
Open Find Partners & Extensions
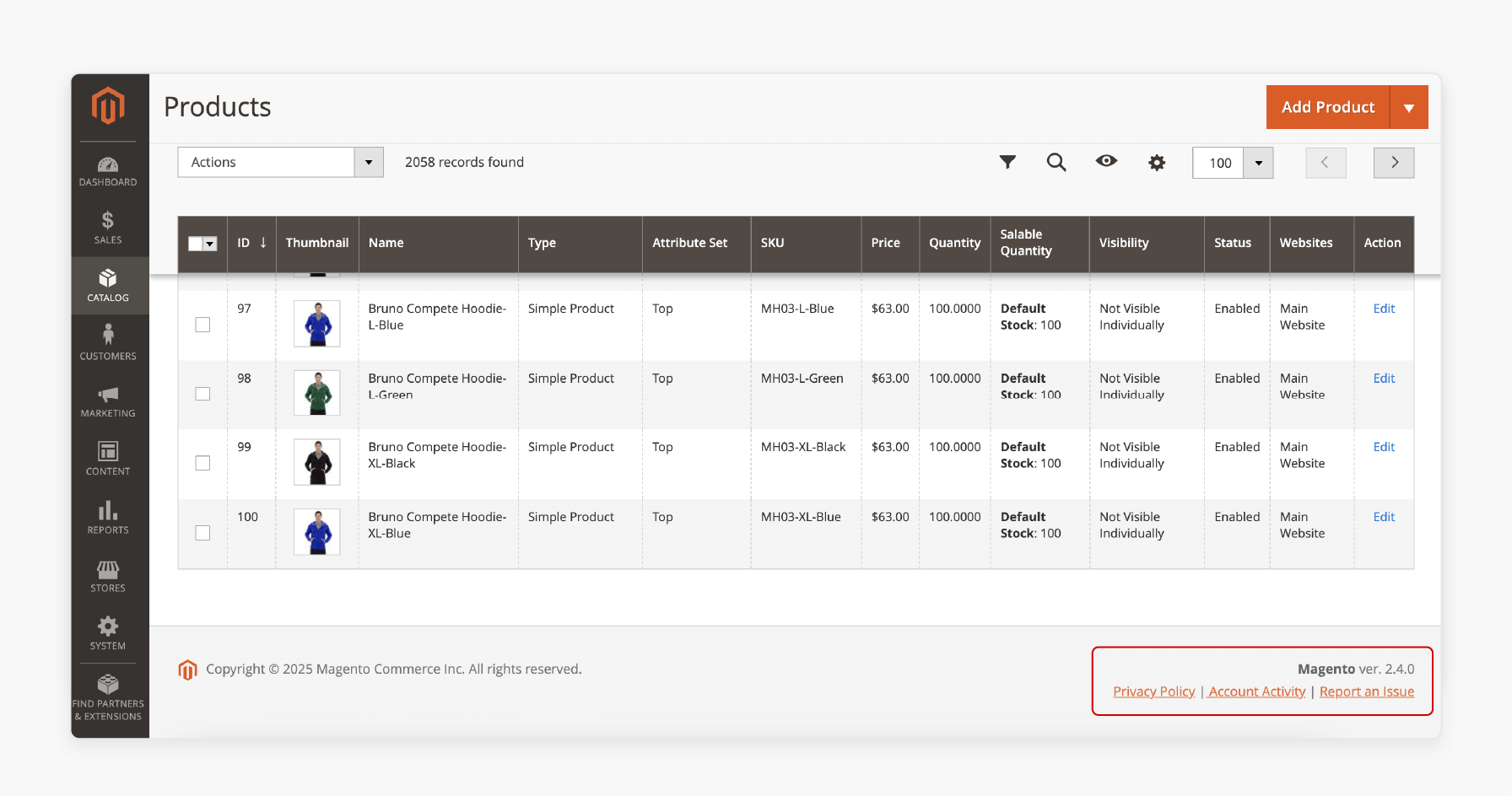click(108, 697)
